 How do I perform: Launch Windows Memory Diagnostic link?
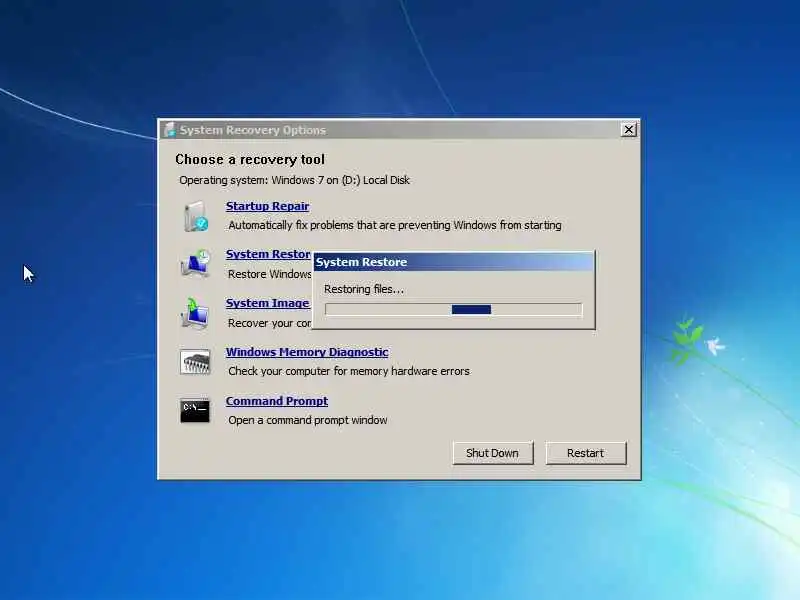coord(307,352)
